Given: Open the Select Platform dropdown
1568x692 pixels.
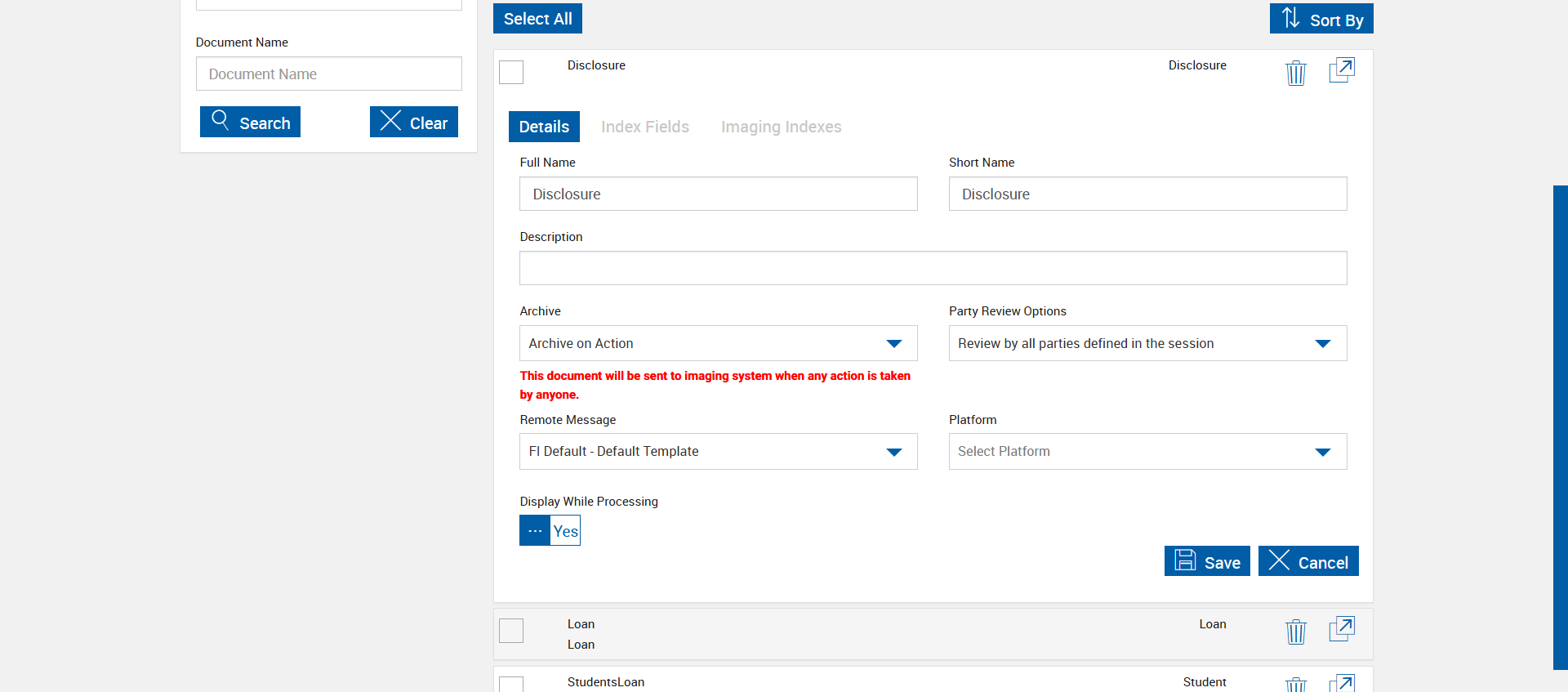Looking at the screenshot, I should 1147,452.
